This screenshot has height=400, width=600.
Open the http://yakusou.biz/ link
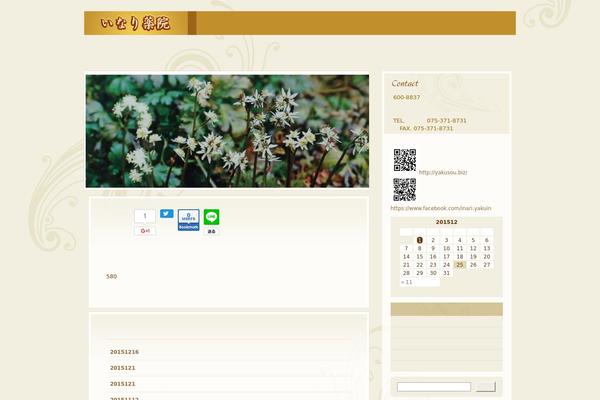coord(443,172)
